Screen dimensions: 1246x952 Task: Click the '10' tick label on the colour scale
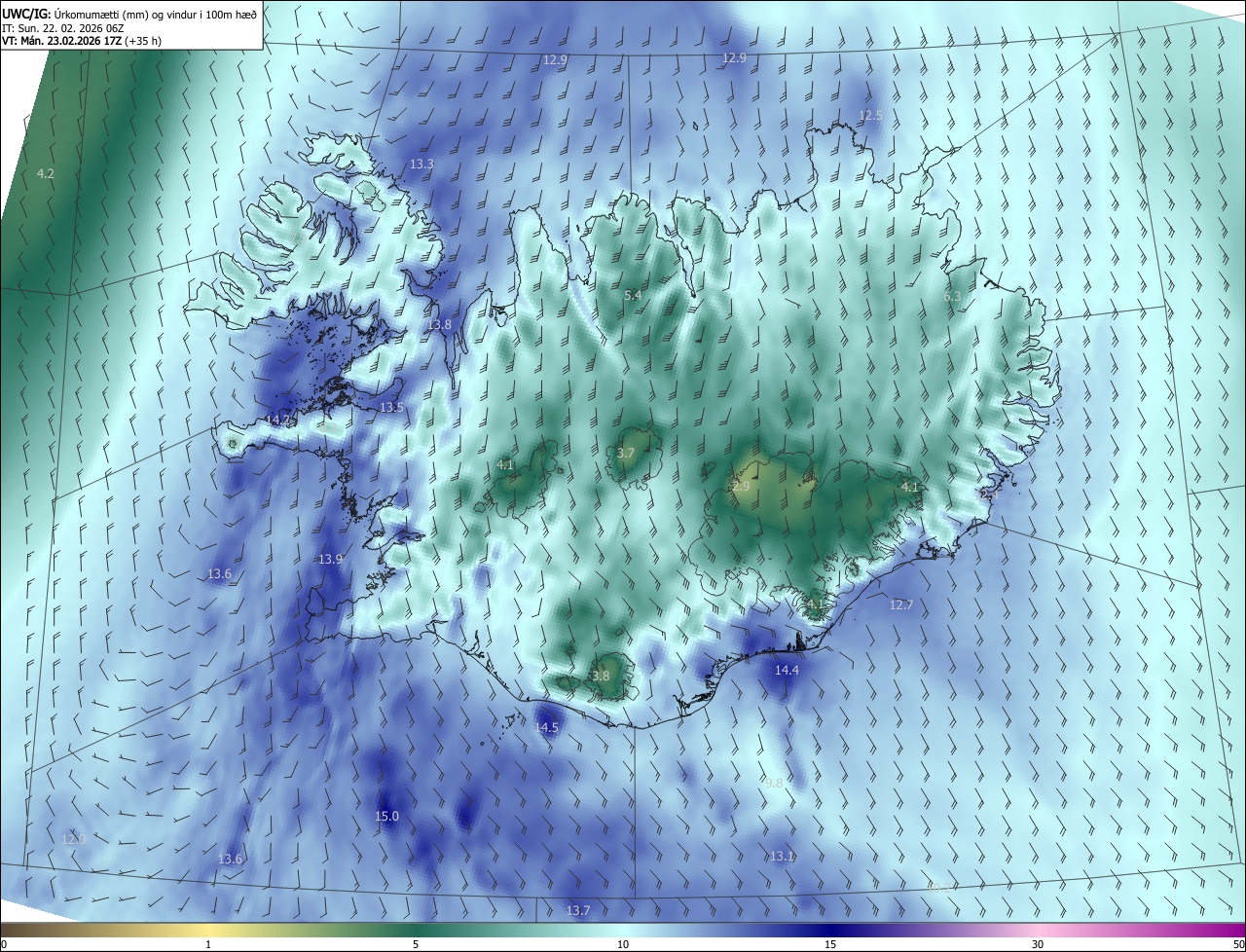(623, 944)
